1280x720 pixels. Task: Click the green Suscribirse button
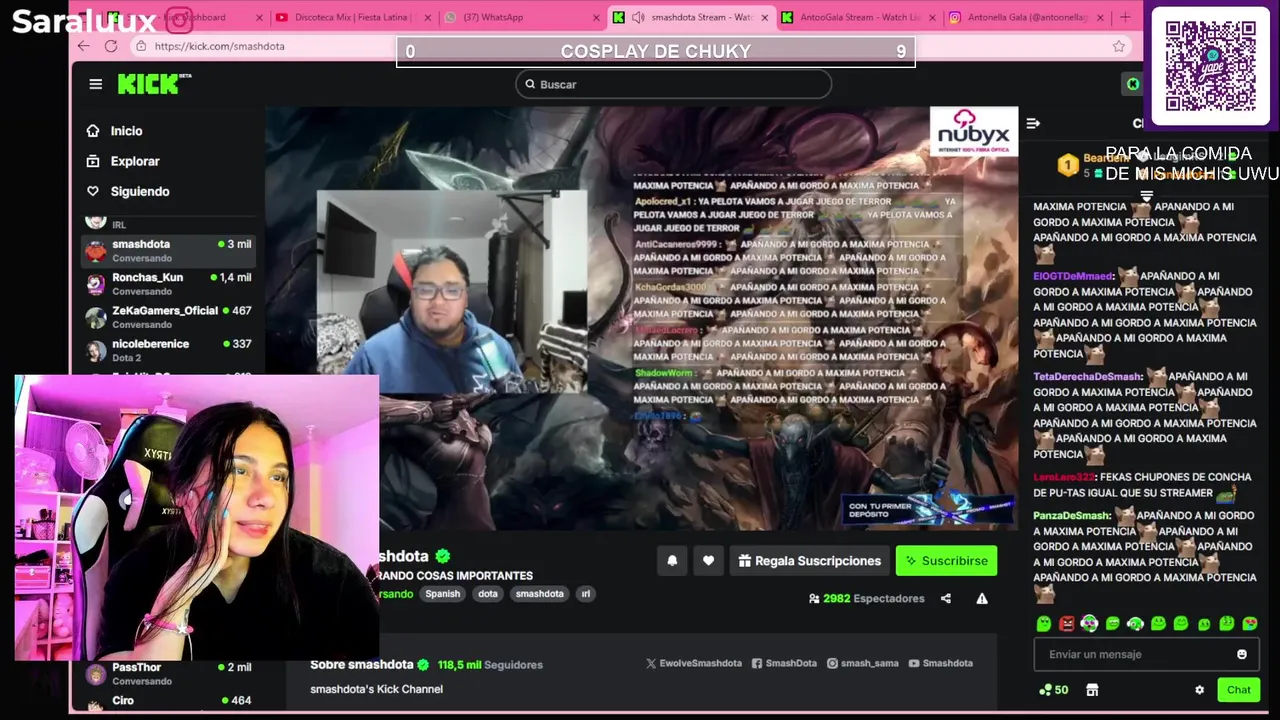(946, 561)
